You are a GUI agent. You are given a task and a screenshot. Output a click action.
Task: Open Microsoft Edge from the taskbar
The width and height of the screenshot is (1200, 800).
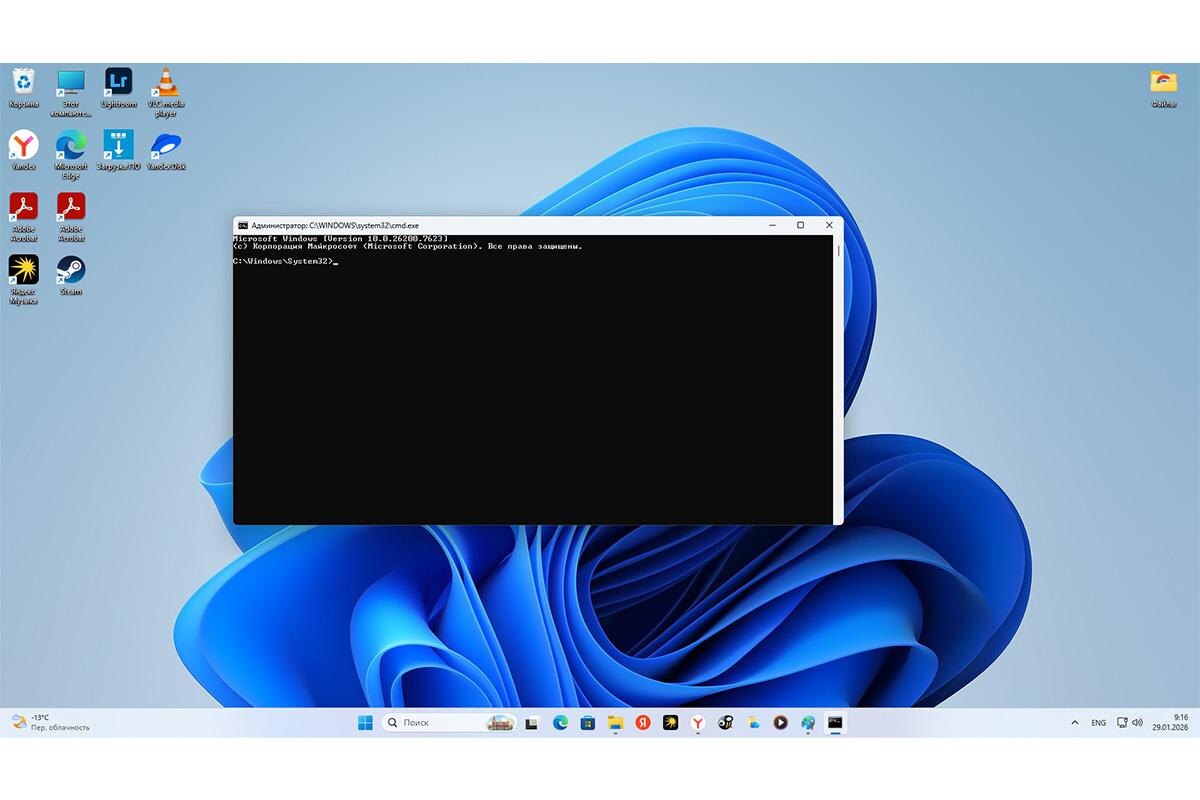pos(560,723)
